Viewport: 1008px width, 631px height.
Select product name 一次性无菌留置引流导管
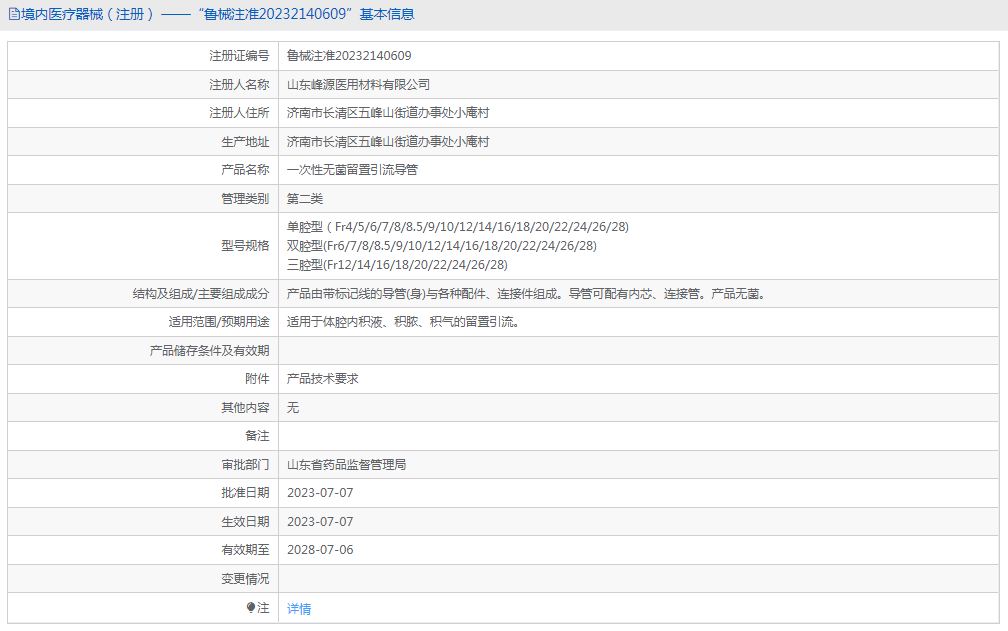click(352, 170)
